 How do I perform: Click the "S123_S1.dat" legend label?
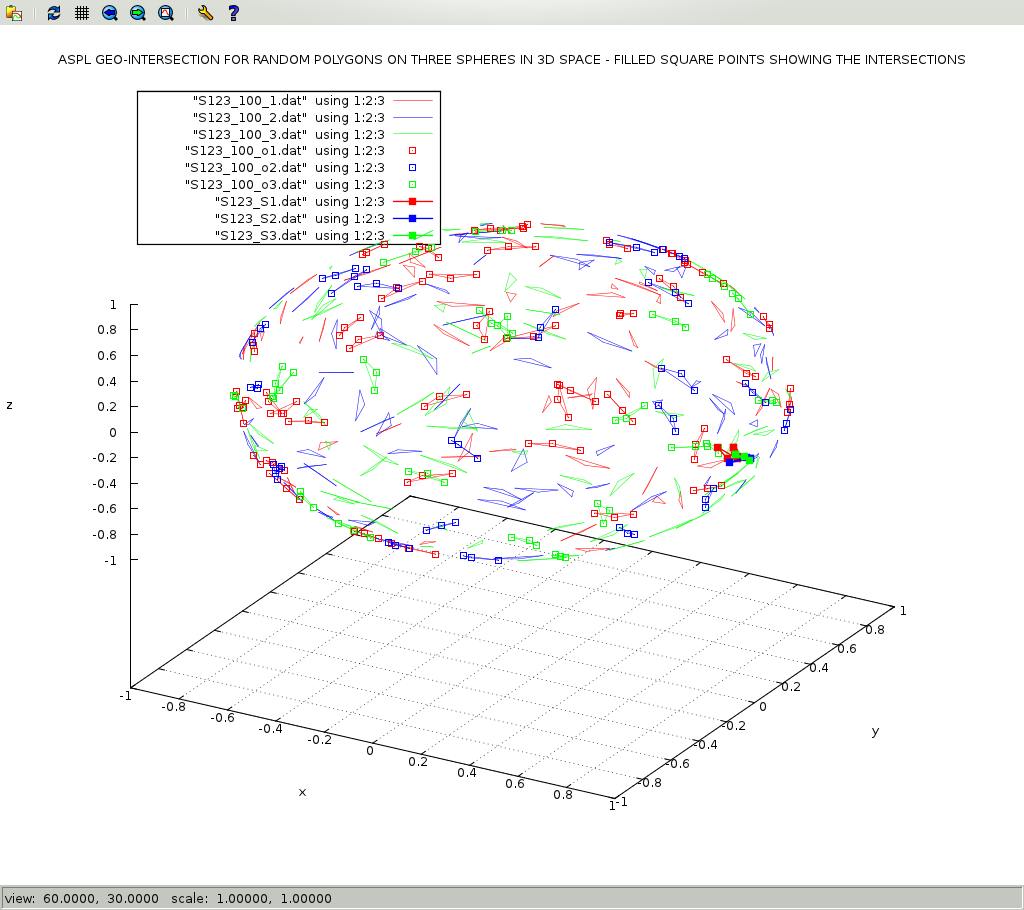click(x=298, y=202)
